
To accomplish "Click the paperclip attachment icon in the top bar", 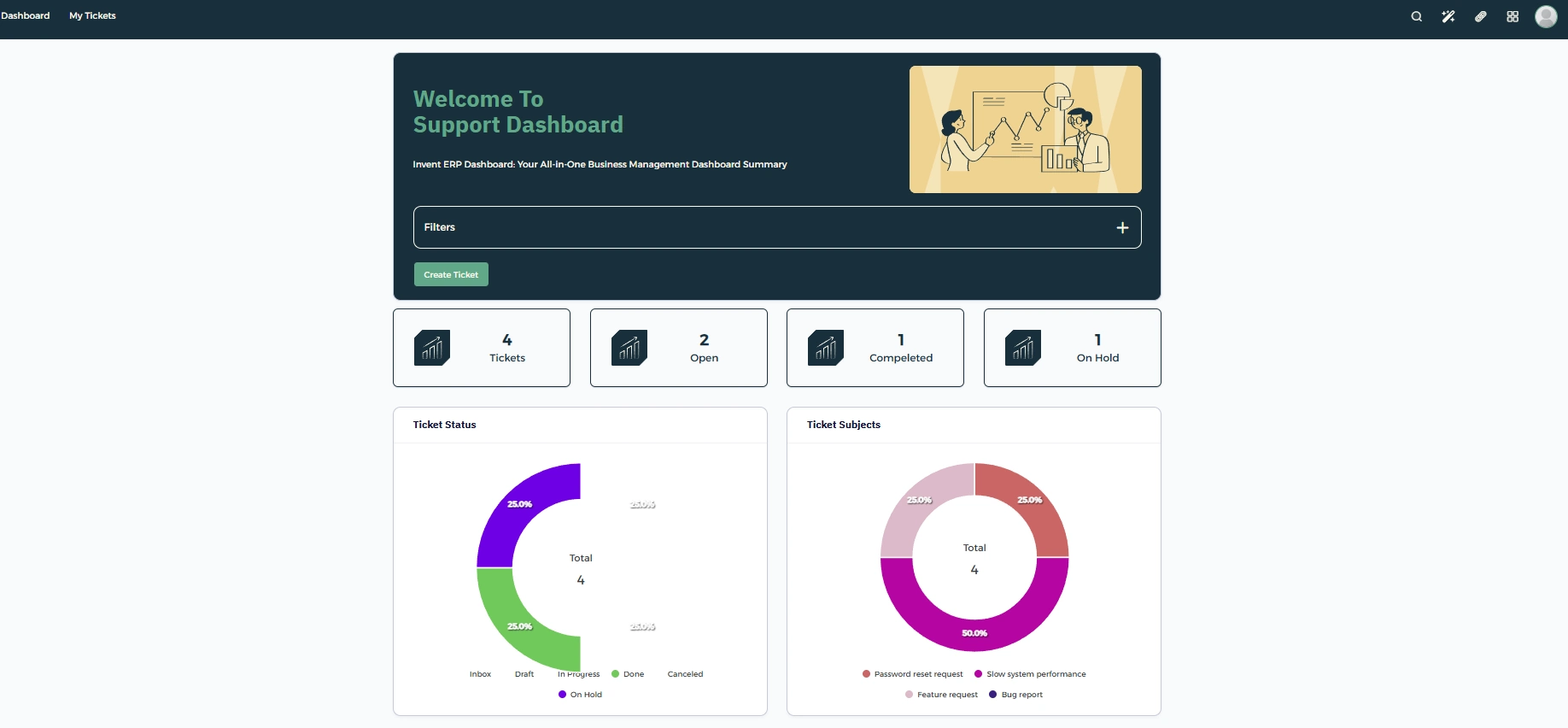I will pyautogui.click(x=1481, y=16).
